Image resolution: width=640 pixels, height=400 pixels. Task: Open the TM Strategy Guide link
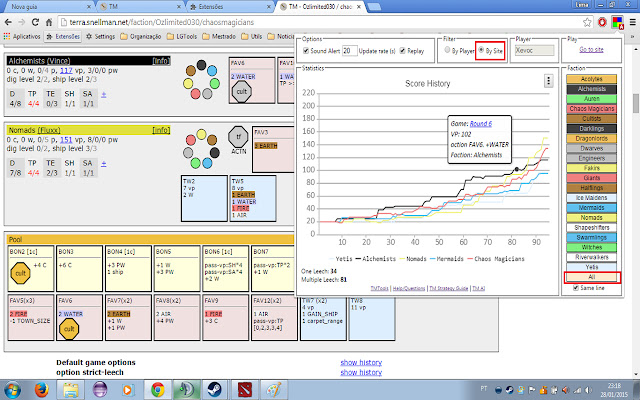tap(449, 288)
